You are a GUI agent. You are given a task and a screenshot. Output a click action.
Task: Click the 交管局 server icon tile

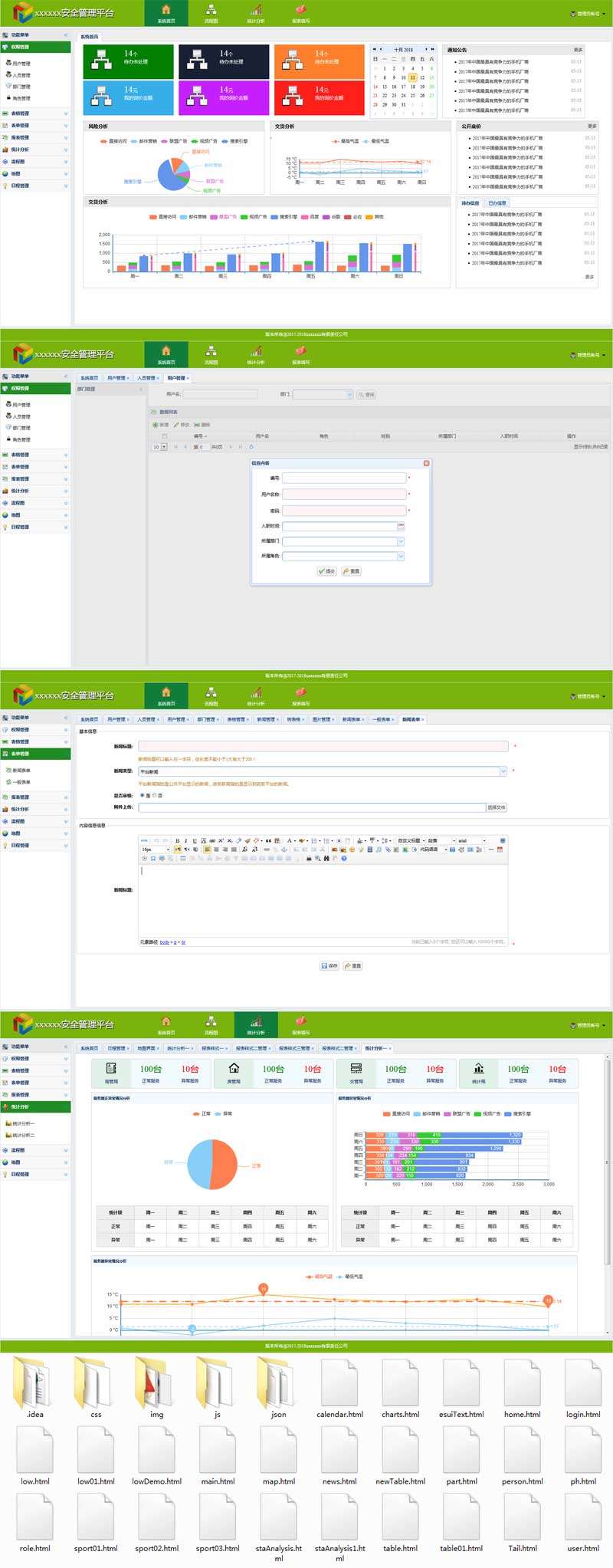tap(356, 1071)
